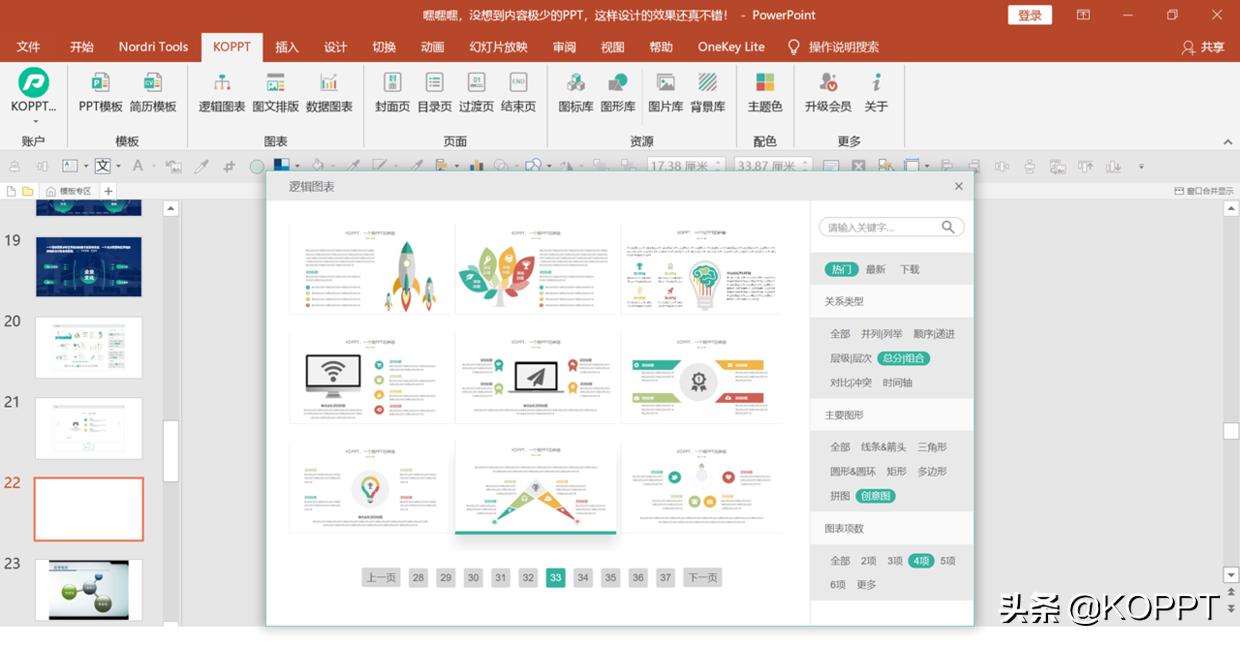Image resolution: width=1240 pixels, height=645 pixels.
Task: Open the 逻辑图表 (Logic Diagrams) gallery
Action: 222,95
